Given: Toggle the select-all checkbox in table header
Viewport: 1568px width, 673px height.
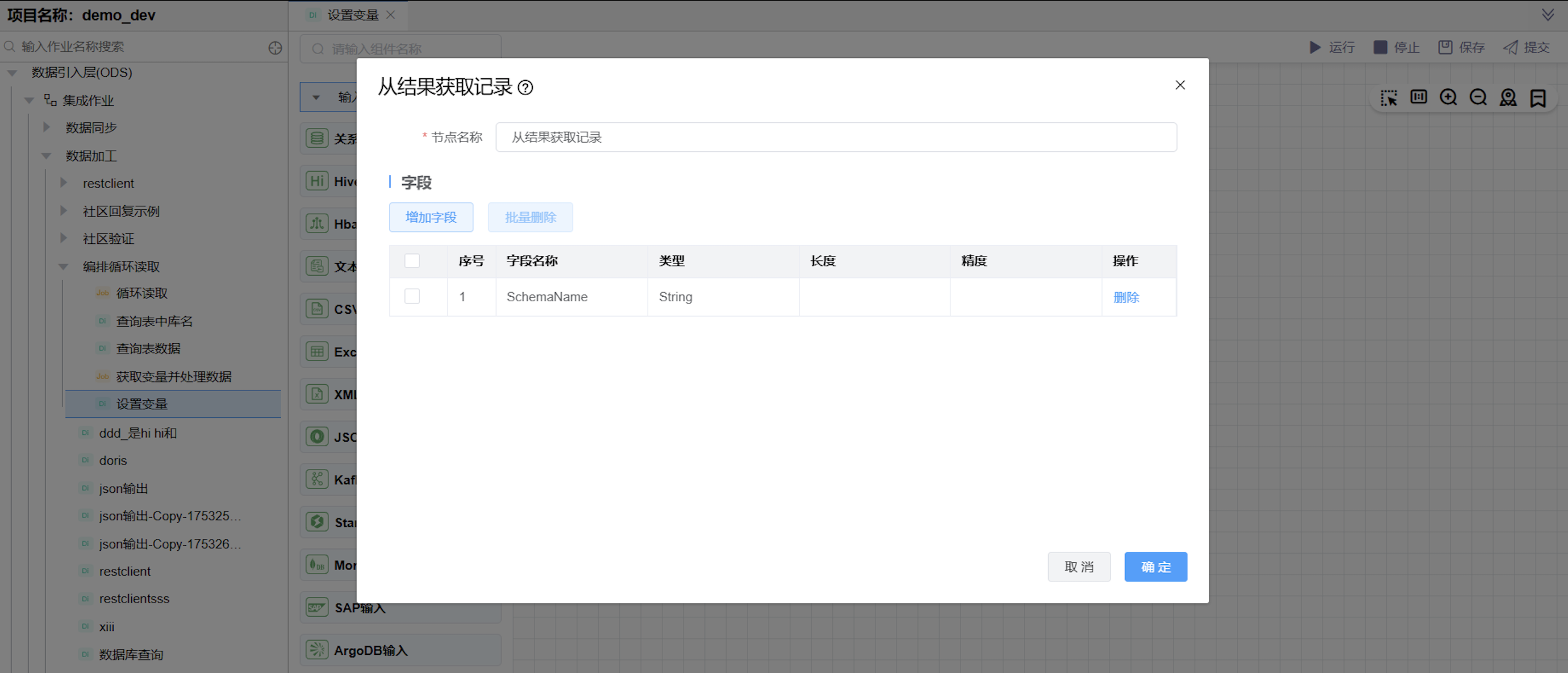Looking at the screenshot, I should coord(412,261).
